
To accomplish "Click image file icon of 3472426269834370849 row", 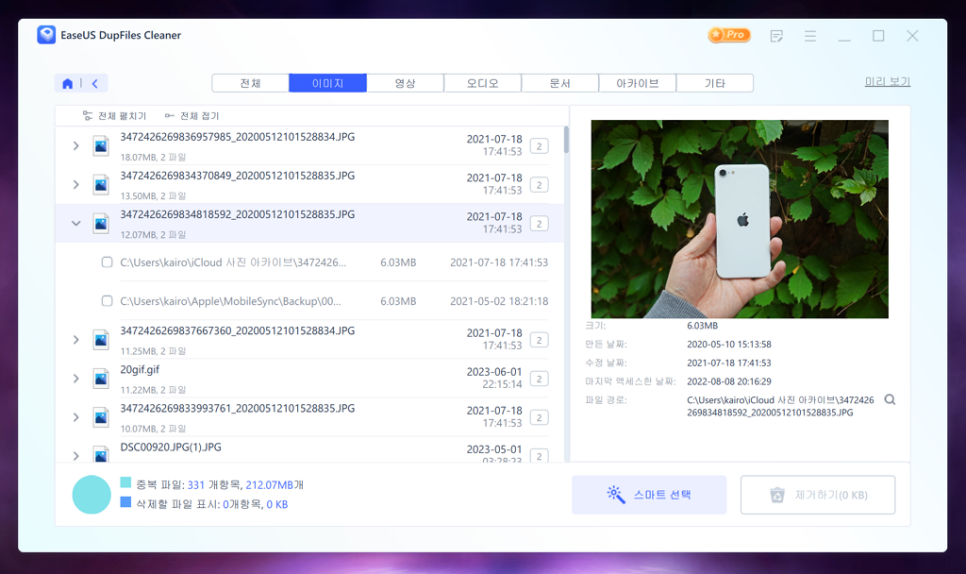I will pos(101,185).
